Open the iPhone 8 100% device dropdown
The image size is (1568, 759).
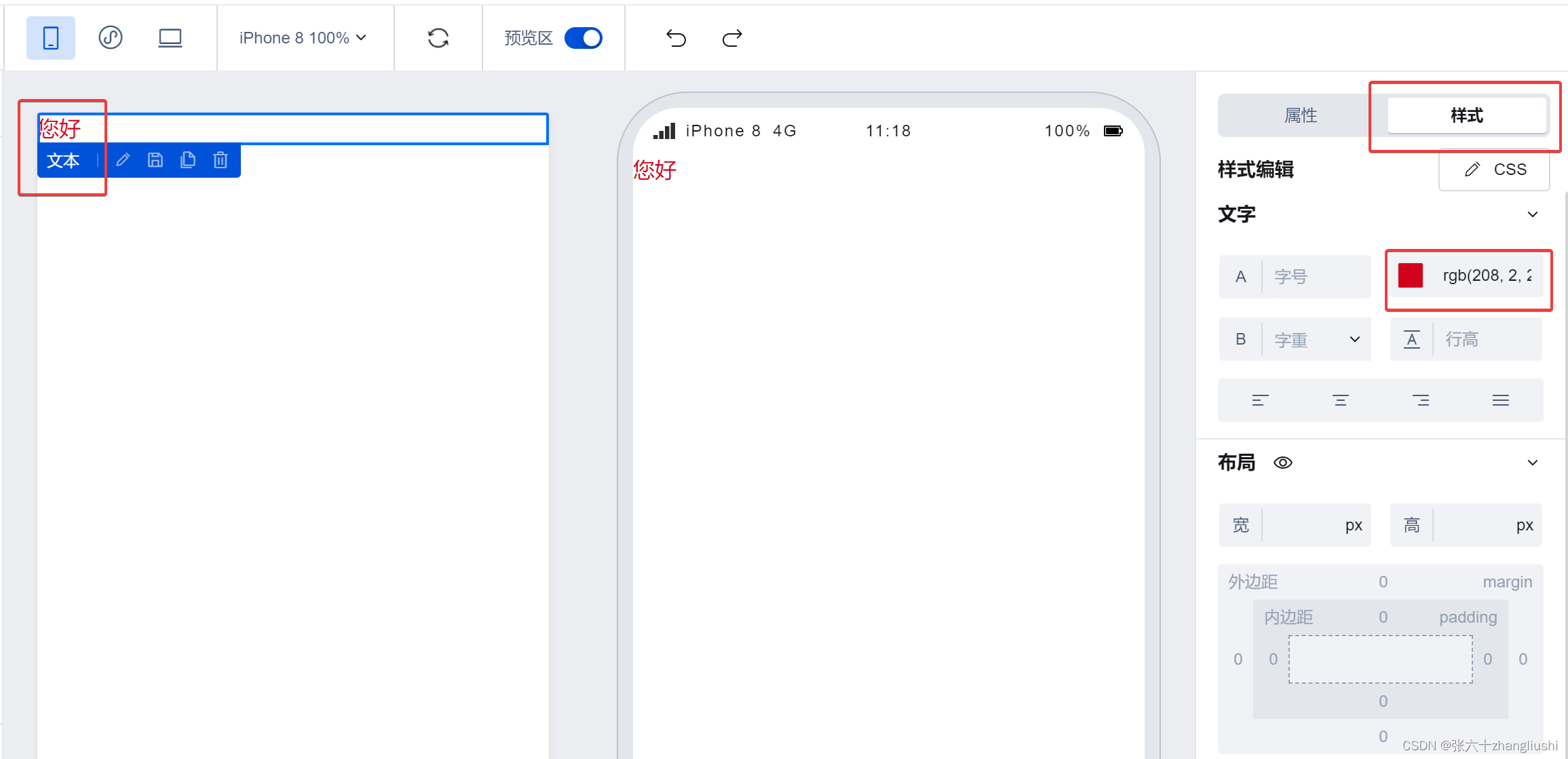click(x=303, y=38)
